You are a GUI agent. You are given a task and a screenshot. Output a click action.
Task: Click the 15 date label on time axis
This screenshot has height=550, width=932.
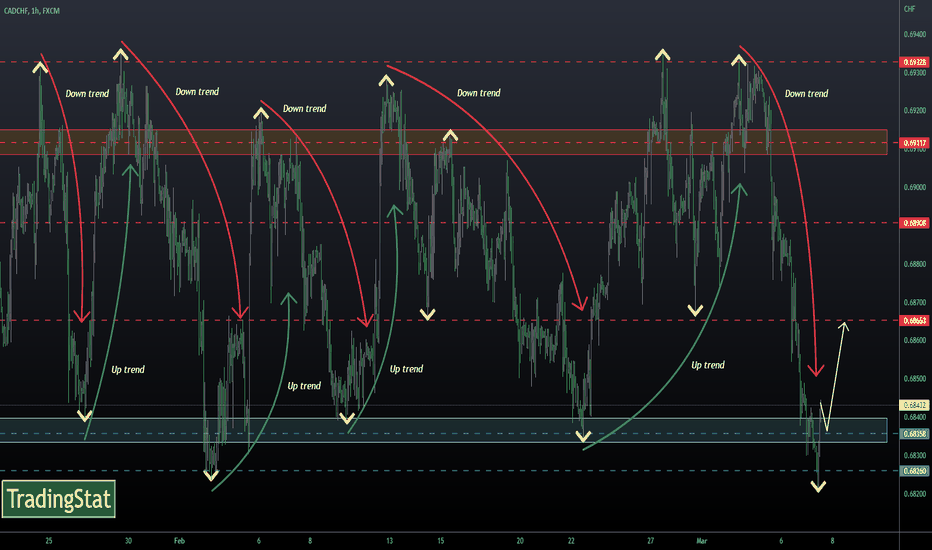tap(440, 541)
